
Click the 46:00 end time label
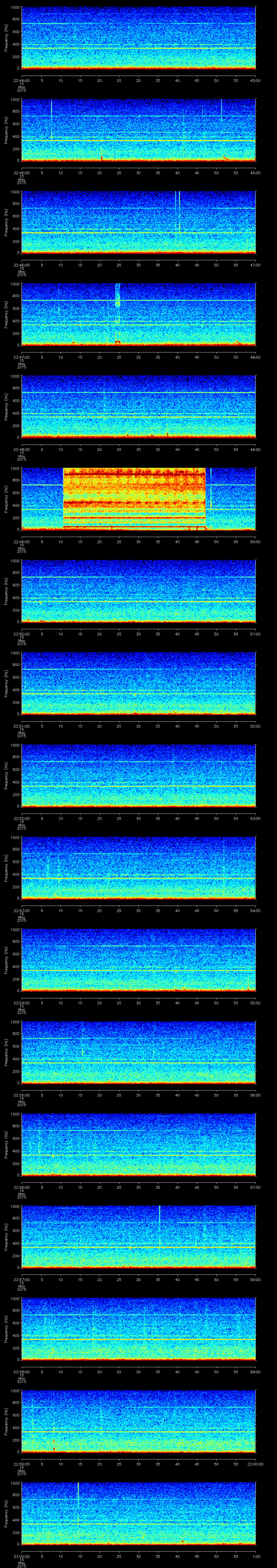[256, 173]
